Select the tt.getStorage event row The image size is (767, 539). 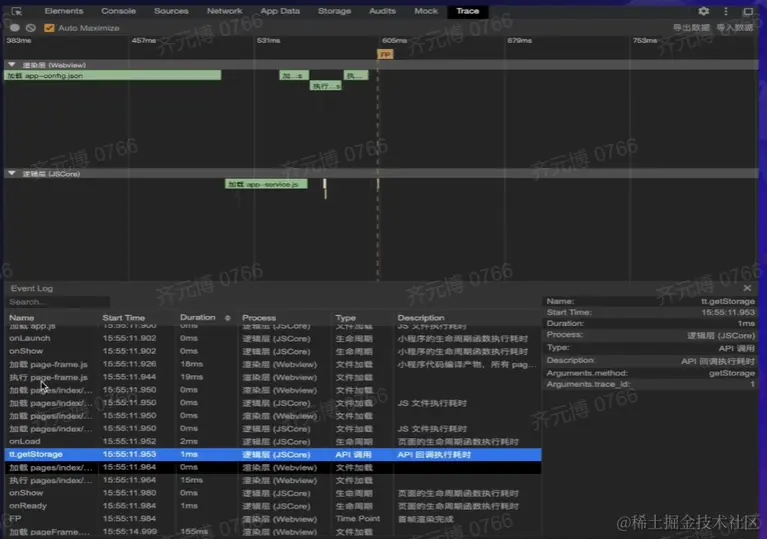pyautogui.click(x=273, y=454)
